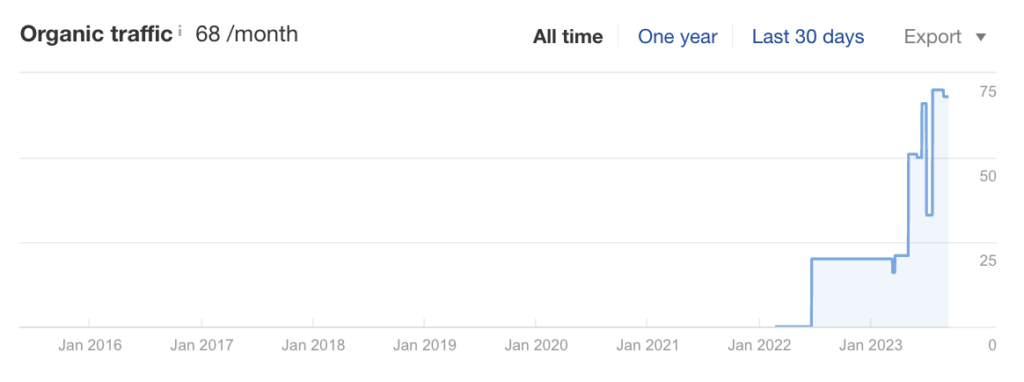Click the 68 /month traffic value

pos(247,34)
